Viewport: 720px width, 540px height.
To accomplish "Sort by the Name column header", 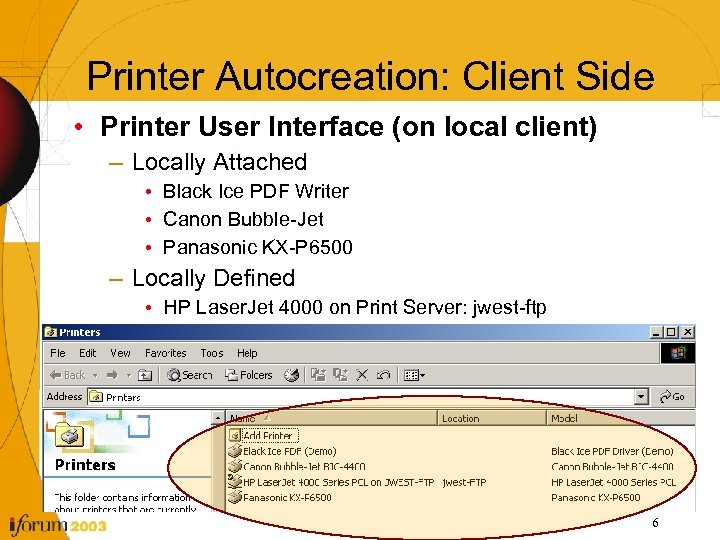I will click(x=332, y=418).
